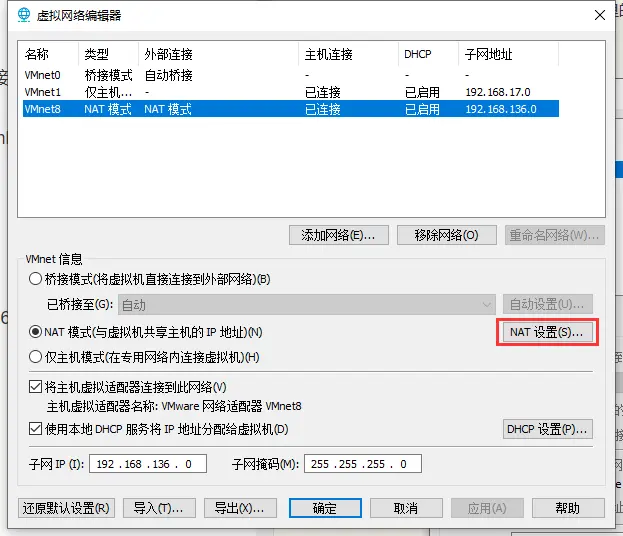This screenshot has height=536, width=623.
Task: Select host-only mode radio button
Action: coord(36,357)
